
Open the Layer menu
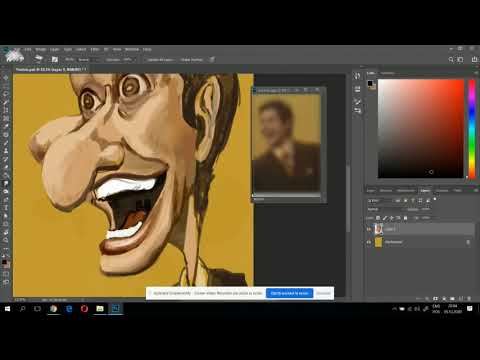[55, 49]
